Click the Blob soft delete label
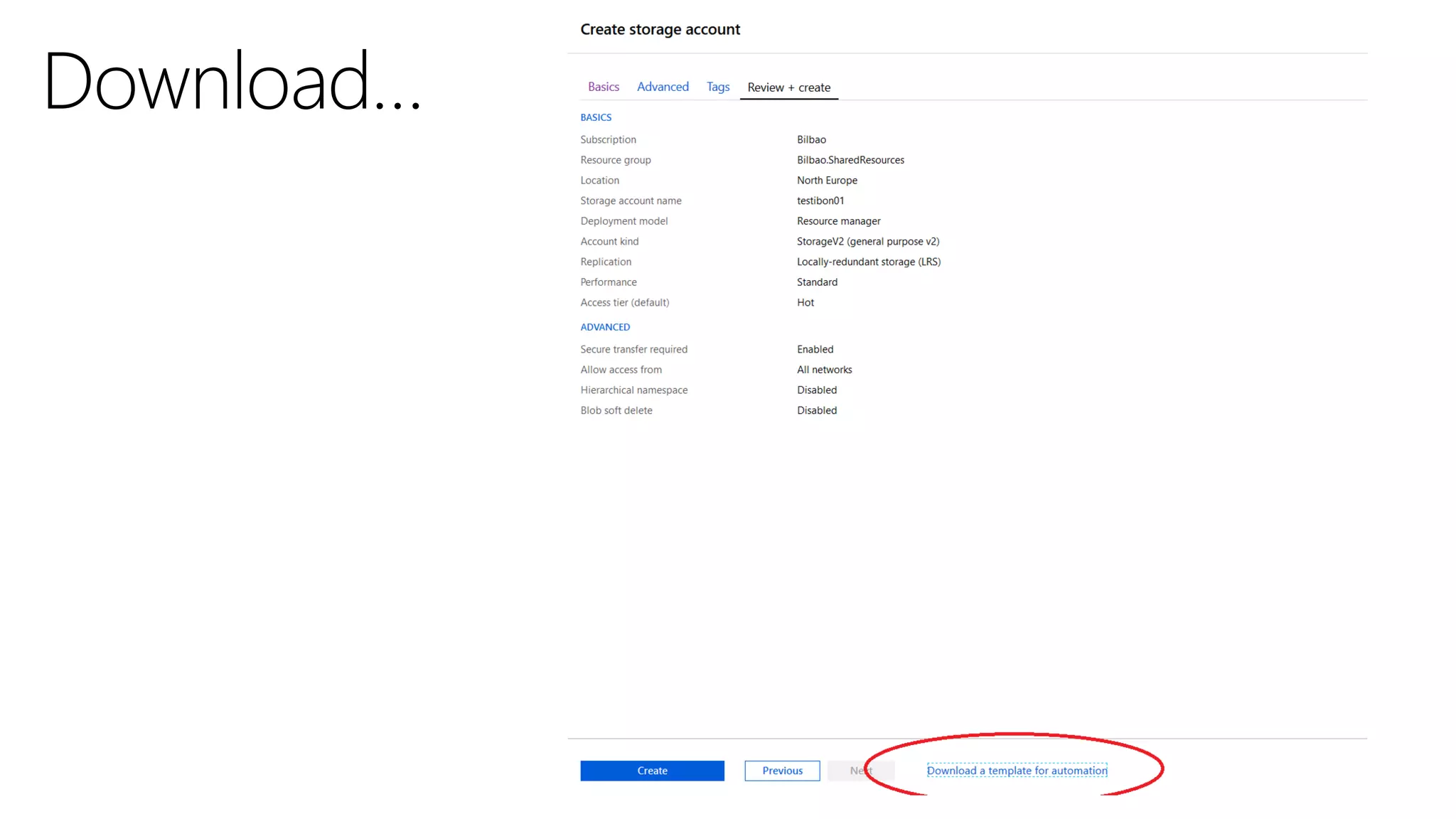This screenshot has width=1456, height=819. 616,410
